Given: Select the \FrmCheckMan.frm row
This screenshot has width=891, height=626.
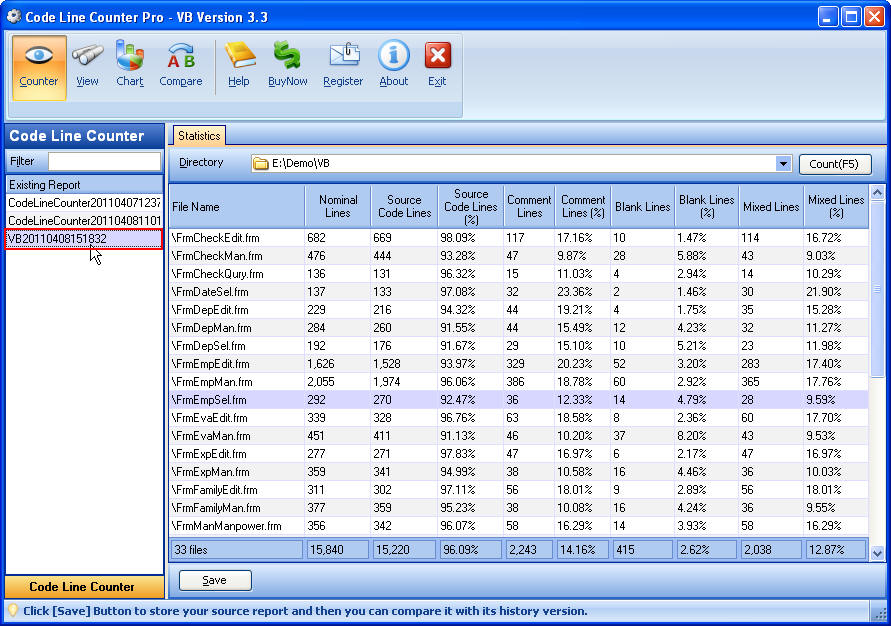Looking at the screenshot, I should [519, 256].
